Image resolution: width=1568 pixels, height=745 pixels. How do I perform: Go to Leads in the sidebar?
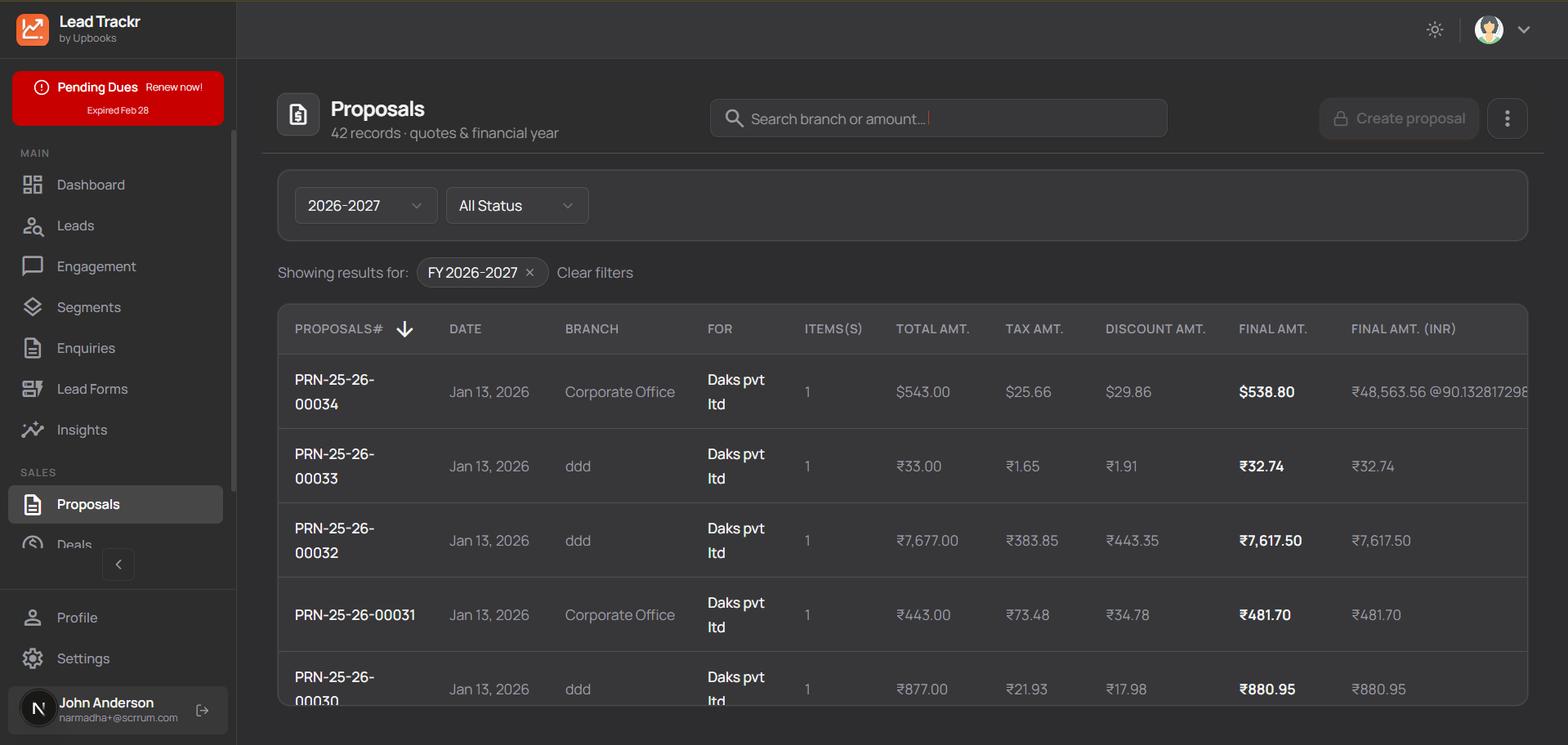(75, 226)
